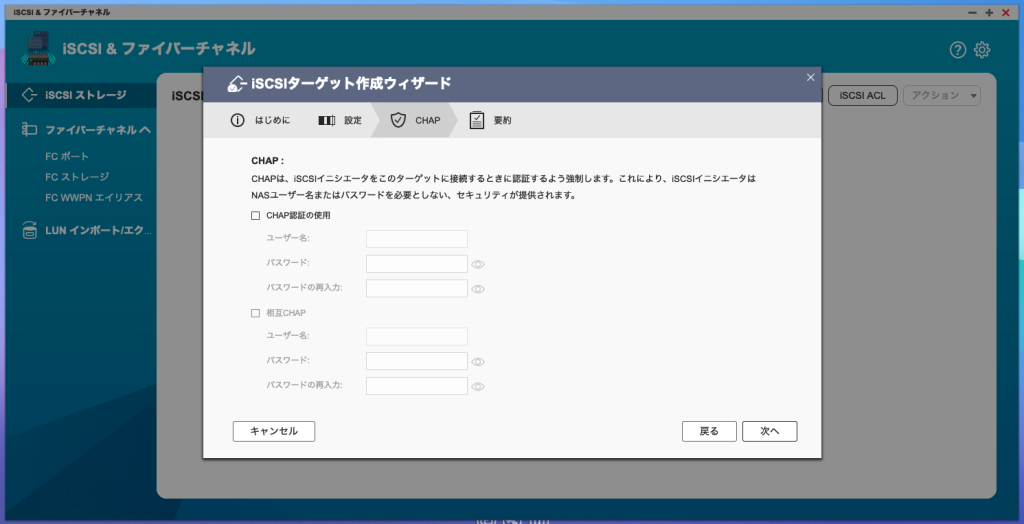Click the キャンセル button
This screenshot has height=524, width=1024.
coord(274,431)
